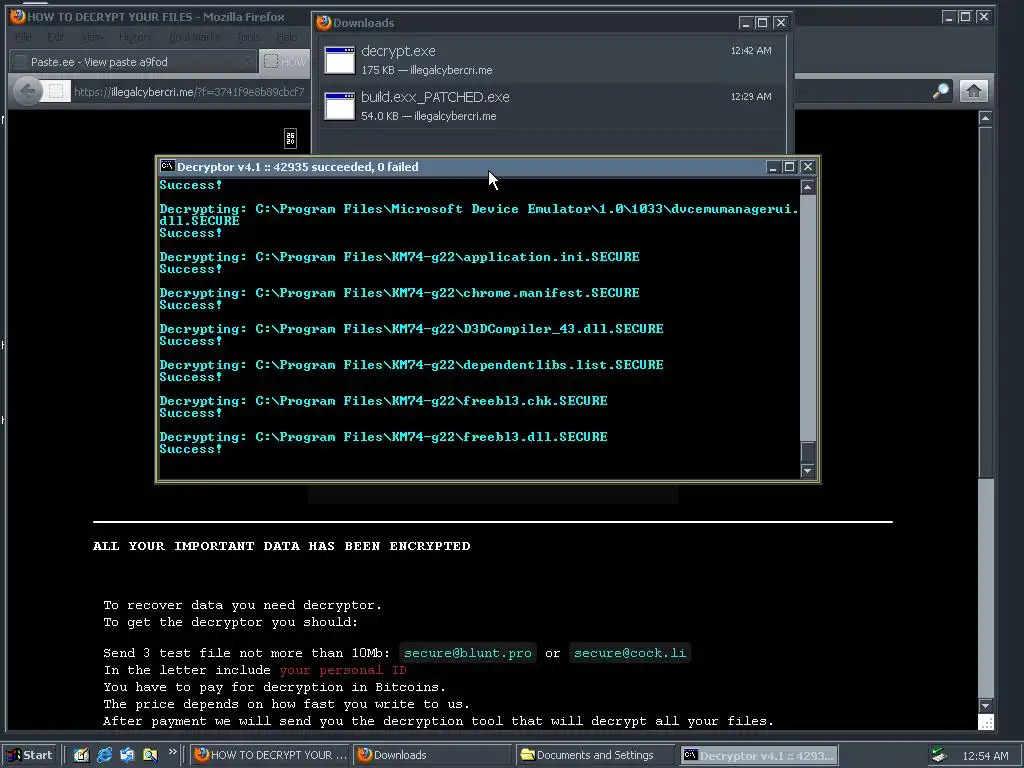Launch Internet Explorer from quick launch
Image resolution: width=1024 pixels, height=768 pixels.
[x=104, y=755]
